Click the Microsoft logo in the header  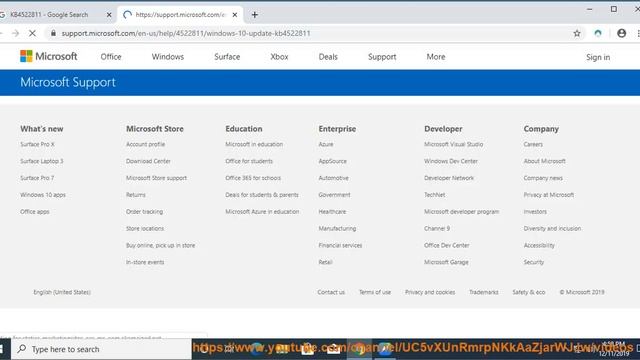[49, 56]
